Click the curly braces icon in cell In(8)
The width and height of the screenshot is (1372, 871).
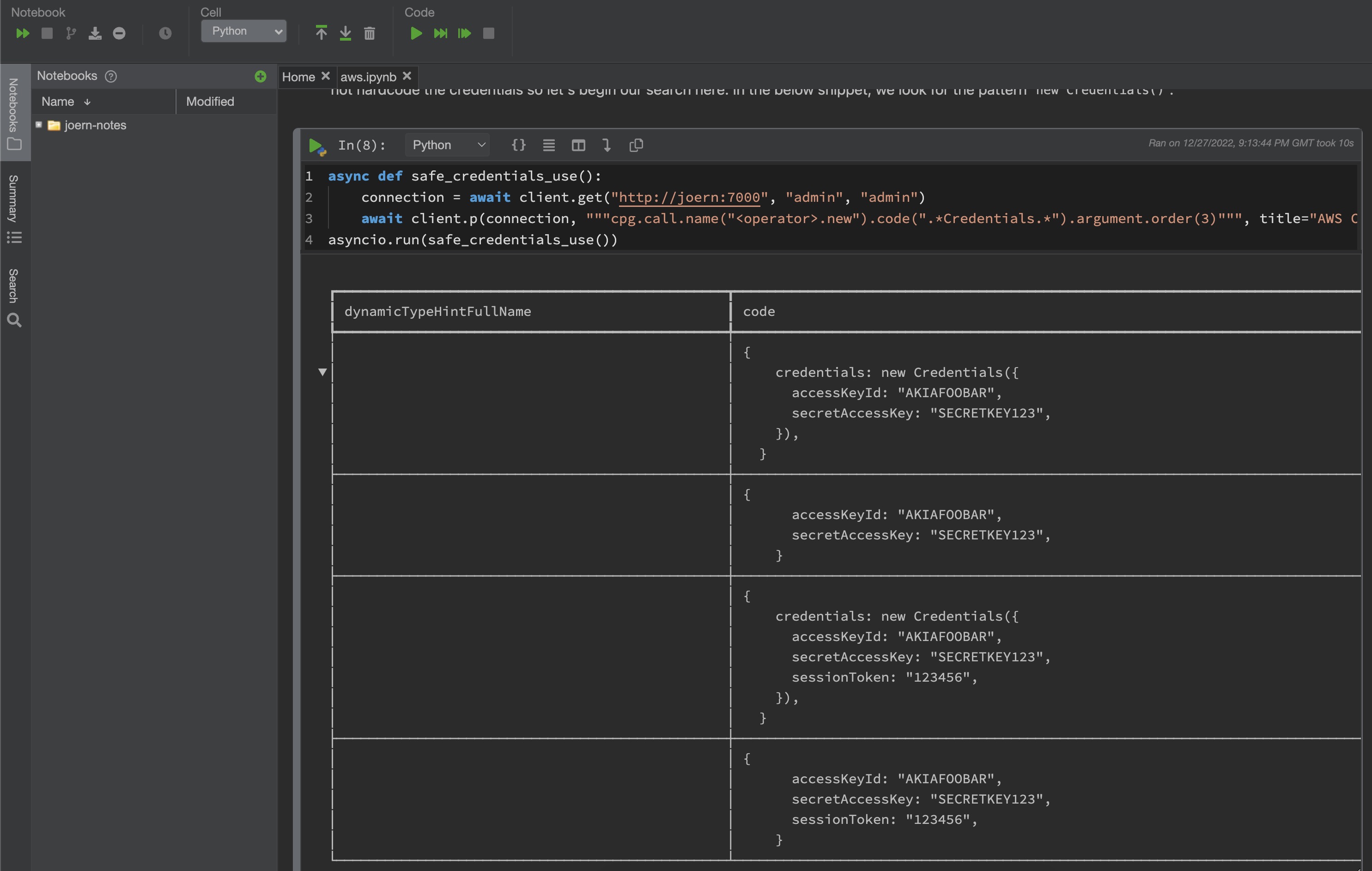click(518, 145)
